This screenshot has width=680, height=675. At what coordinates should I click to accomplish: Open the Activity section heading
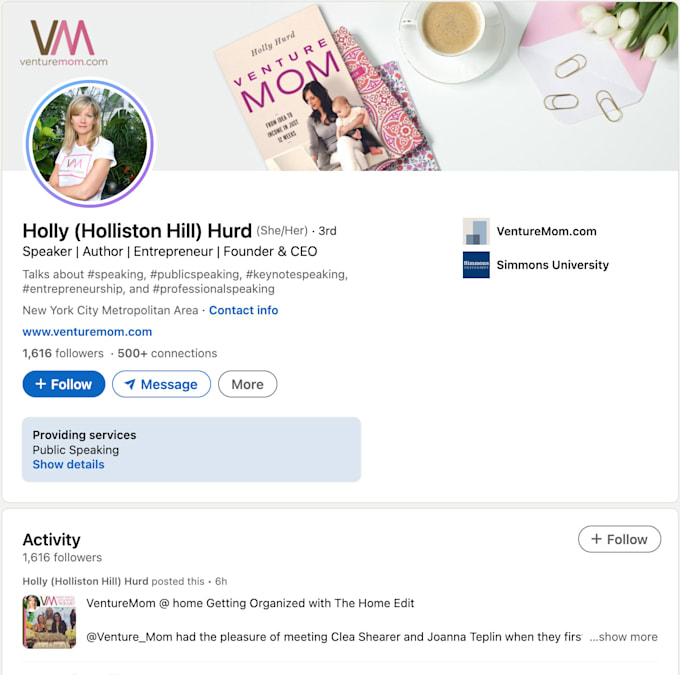[52, 540]
